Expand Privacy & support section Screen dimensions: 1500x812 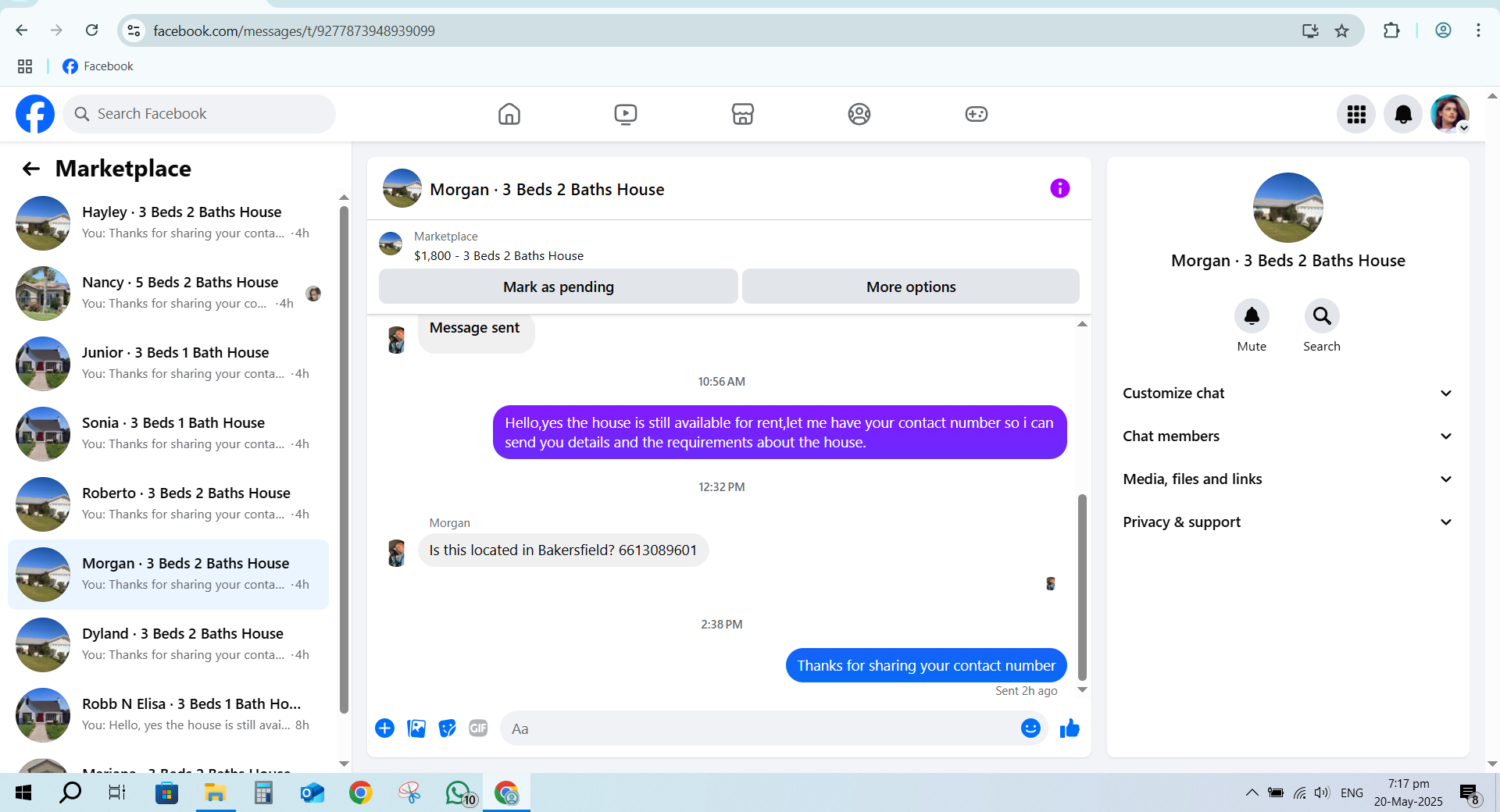(x=1287, y=522)
